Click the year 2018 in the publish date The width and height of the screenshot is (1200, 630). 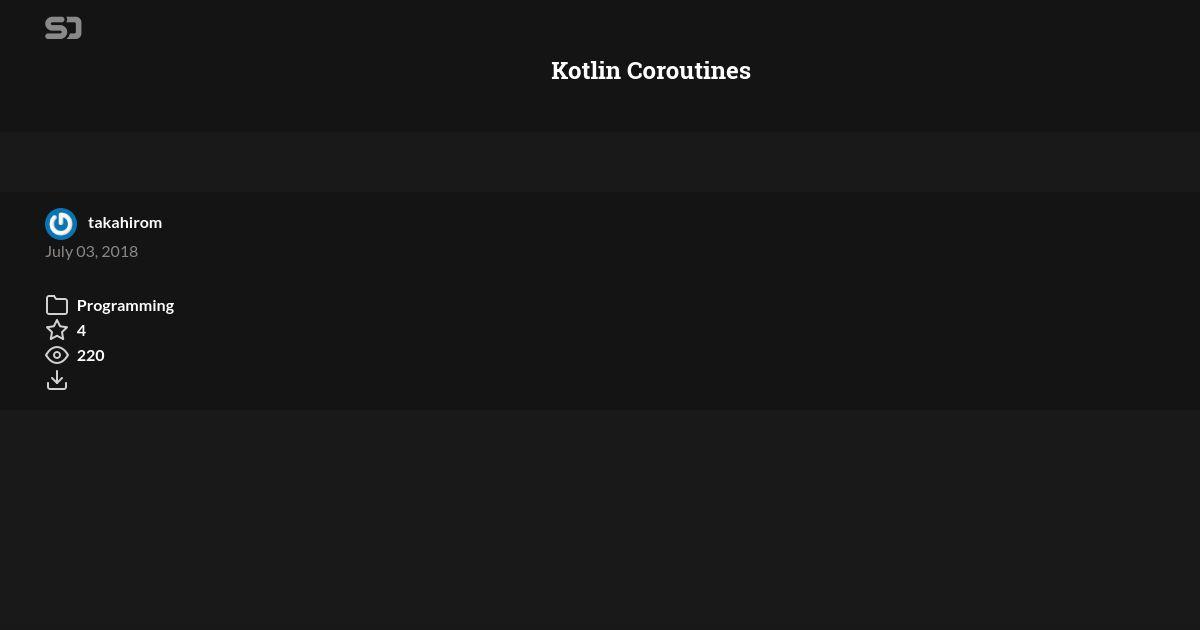point(120,251)
